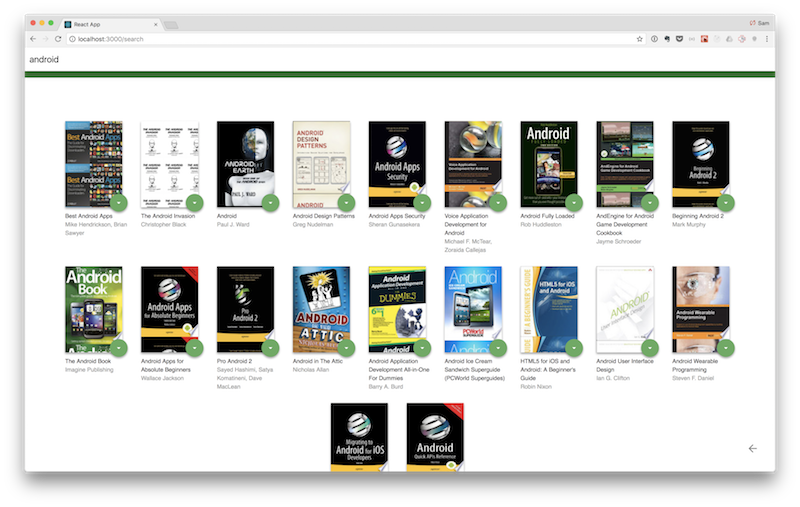Open shelf dropdown for Voice Application Development
The image size is (800, 507).
(x=498, y=203)
